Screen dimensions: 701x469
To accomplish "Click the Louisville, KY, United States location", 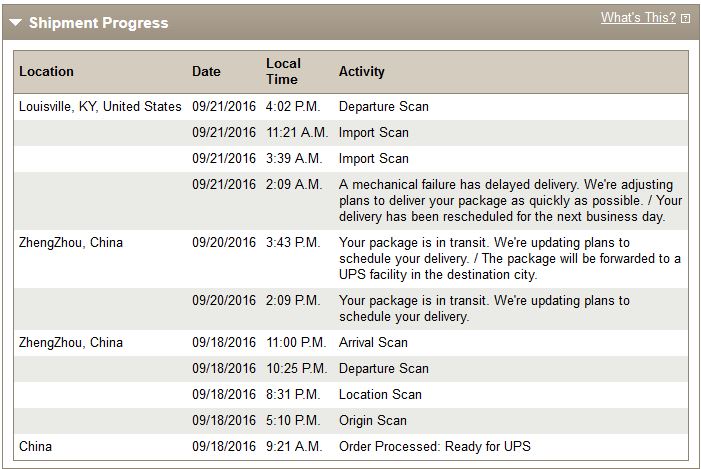I will [x=100, y=106].
